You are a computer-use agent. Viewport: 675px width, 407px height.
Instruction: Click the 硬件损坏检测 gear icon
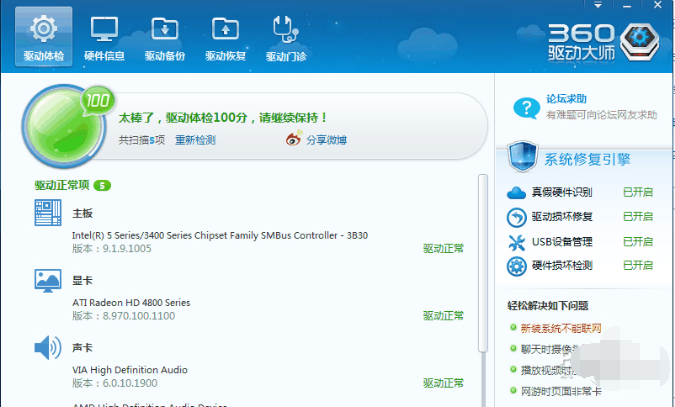pyautogui.click(x=517, y=266)
